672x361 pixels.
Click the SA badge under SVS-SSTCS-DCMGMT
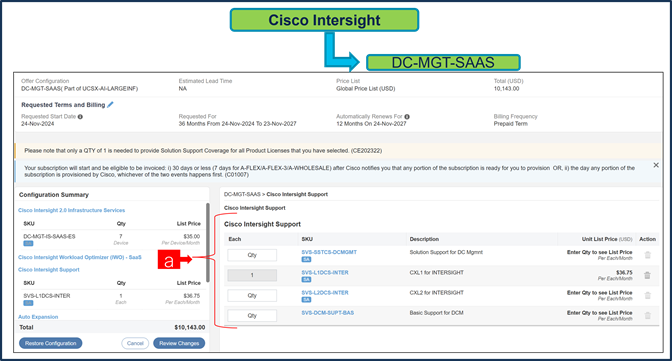point(306,259)
